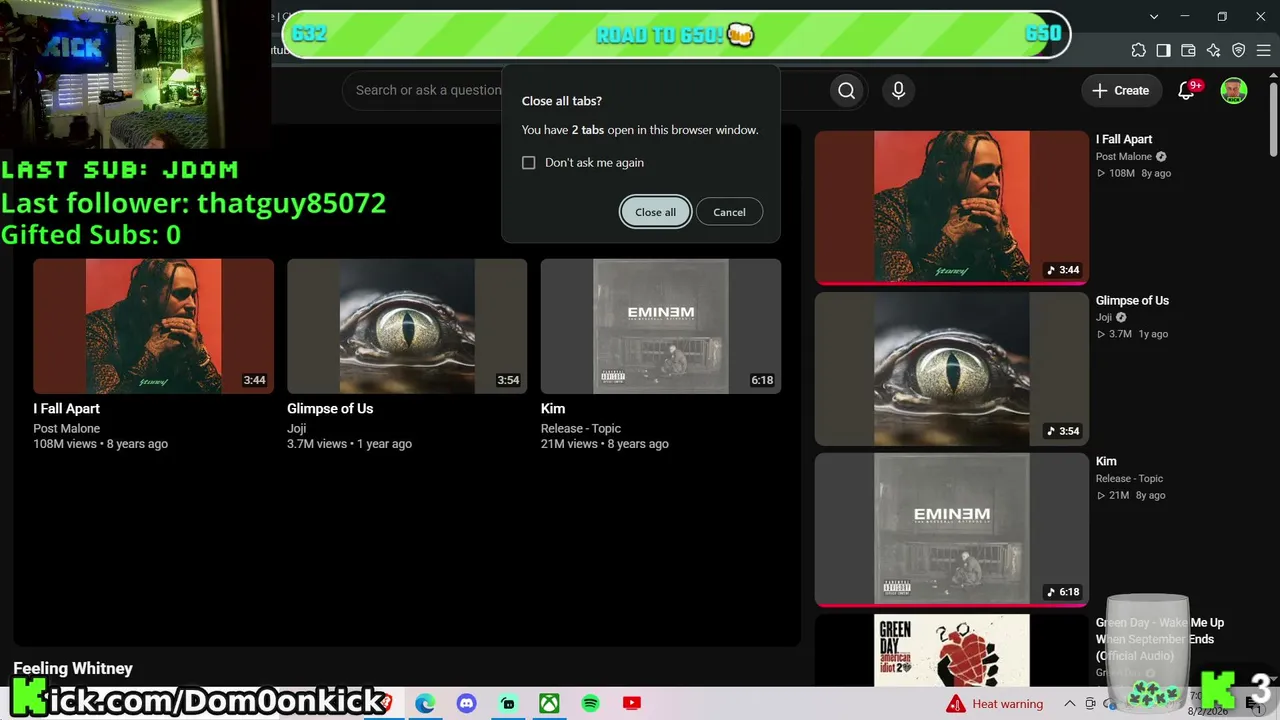1280x720 pixels.
Task: Click Cancel in the Close all tabs dialog
Action: pos(729,212)
